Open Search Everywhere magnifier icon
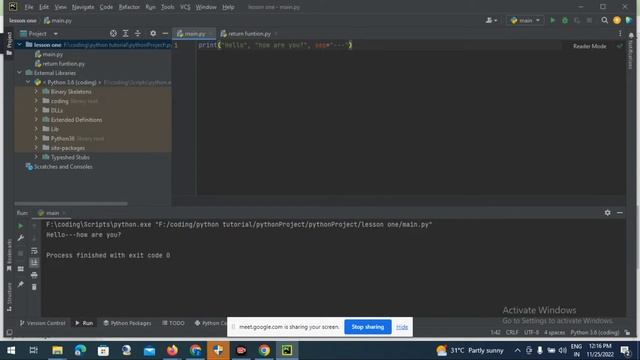The width and height of the screenshot is (640, 360). [x=604, y=20]
